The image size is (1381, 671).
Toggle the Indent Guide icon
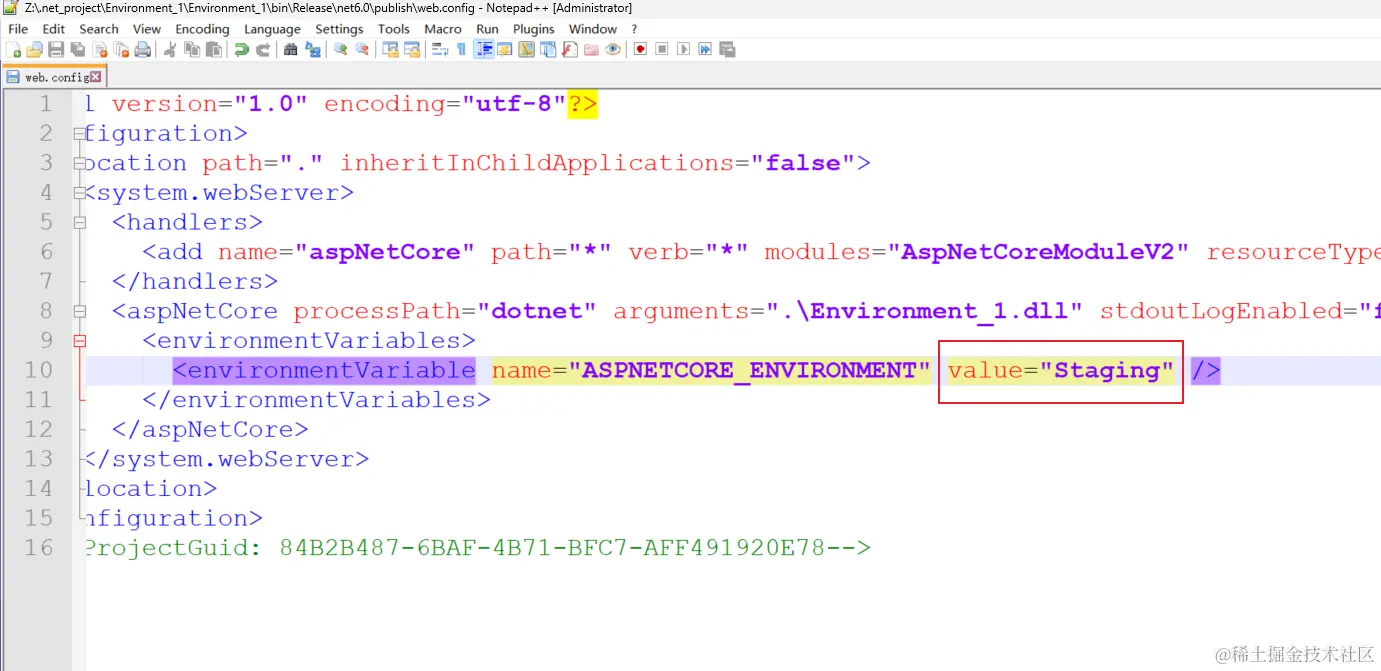coord(485,49)
